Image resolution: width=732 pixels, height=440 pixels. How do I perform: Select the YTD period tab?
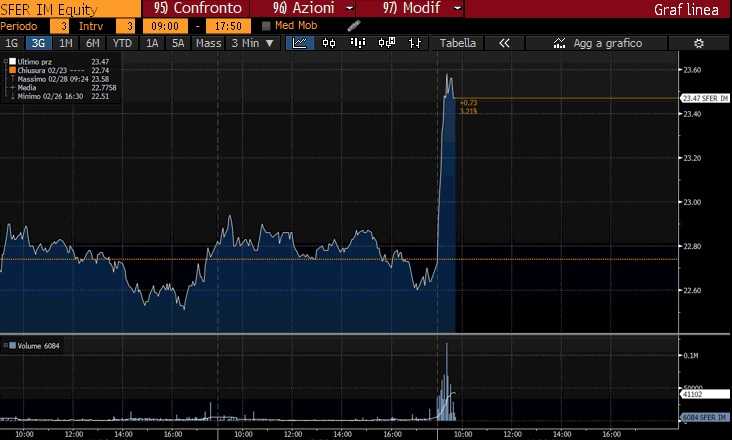[122, 43]
